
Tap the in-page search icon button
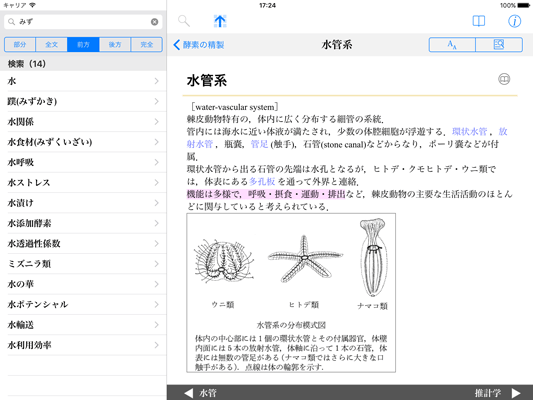(499, 45)
